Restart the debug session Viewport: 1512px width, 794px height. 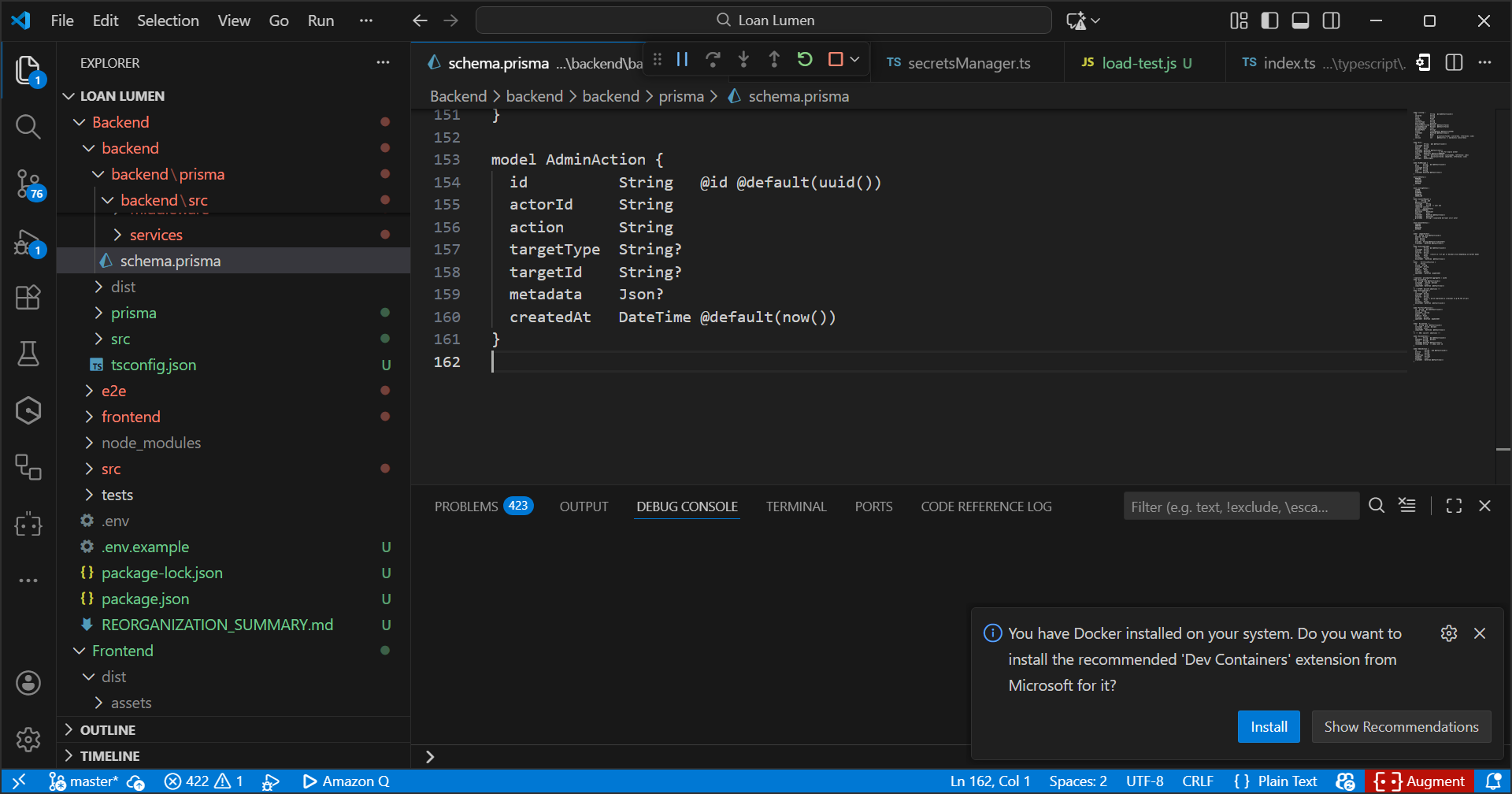pyautogui.click(x=804, y=60)
